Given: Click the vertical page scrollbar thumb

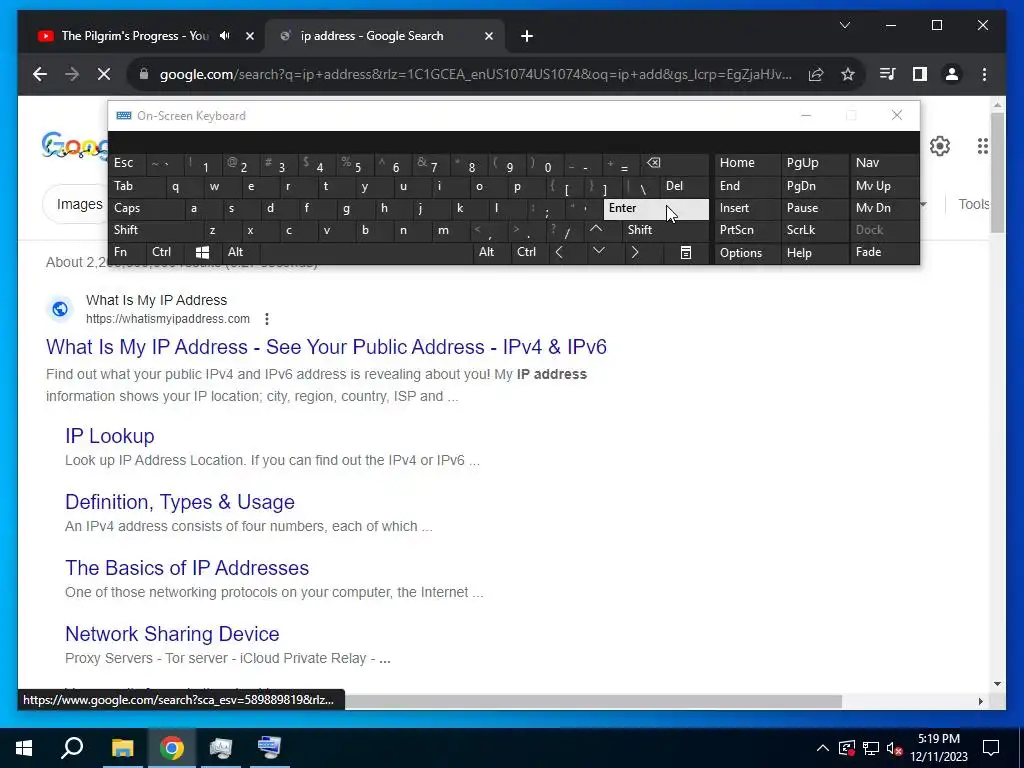Looking at the screenshot, I should [997, 172].
